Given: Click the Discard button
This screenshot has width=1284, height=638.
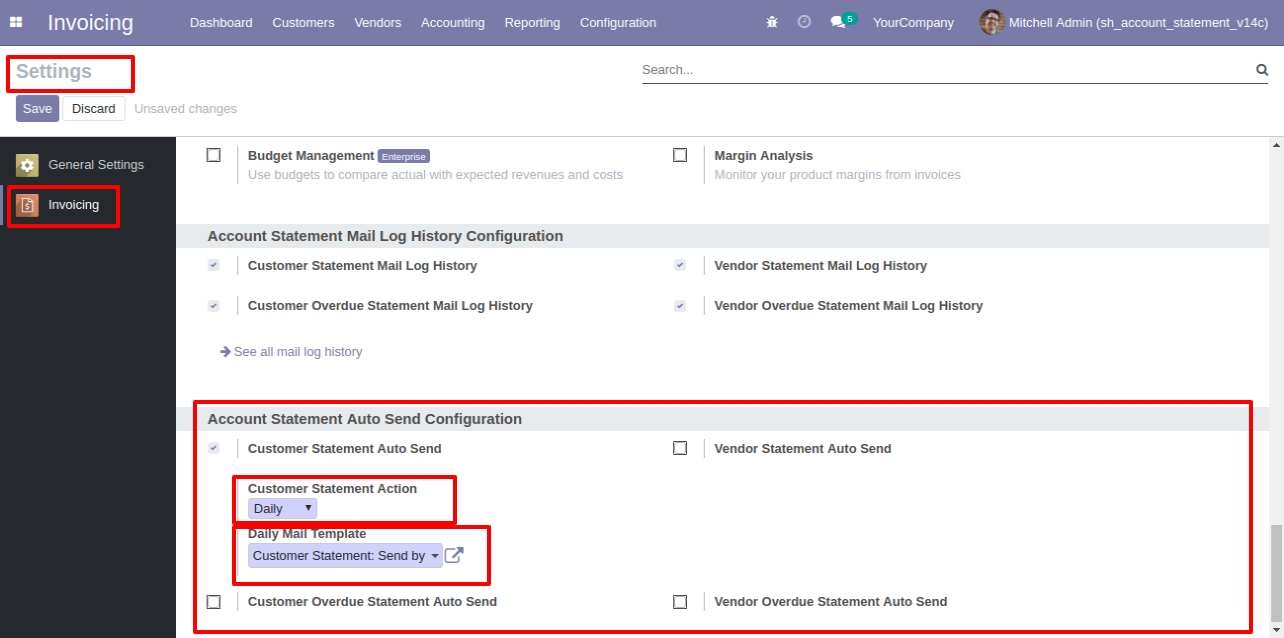Looking at the screenshot, I should tap(94, 108).
